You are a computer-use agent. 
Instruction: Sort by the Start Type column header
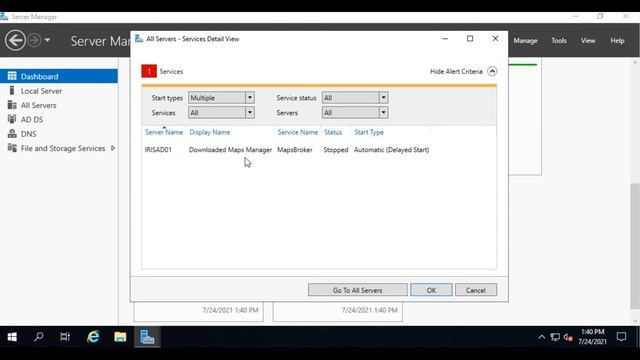pos(369,132)
